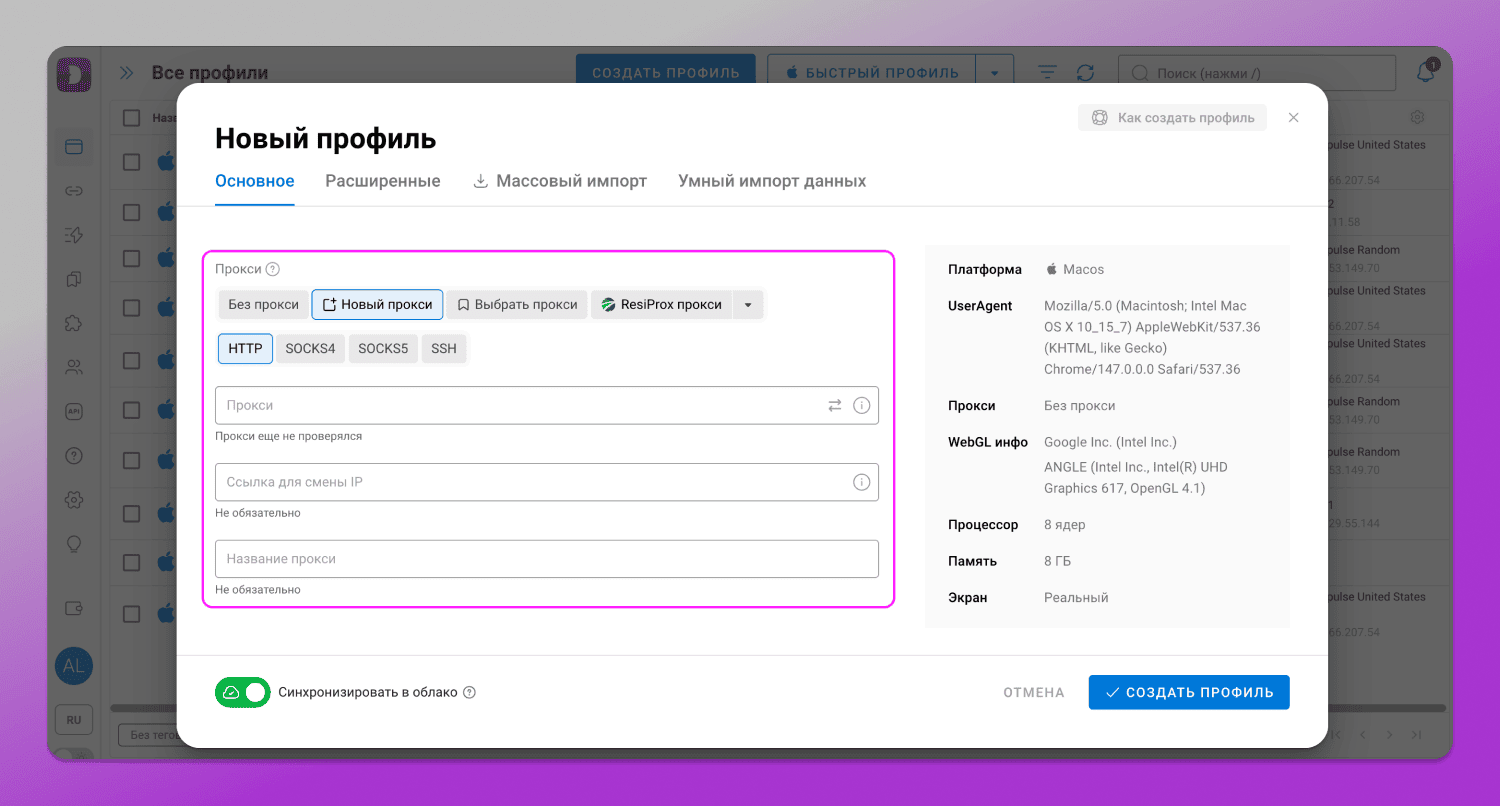This screenshot has width=1500, height=806.
Task: Open the notifications bell
Action: [1426, 73]
